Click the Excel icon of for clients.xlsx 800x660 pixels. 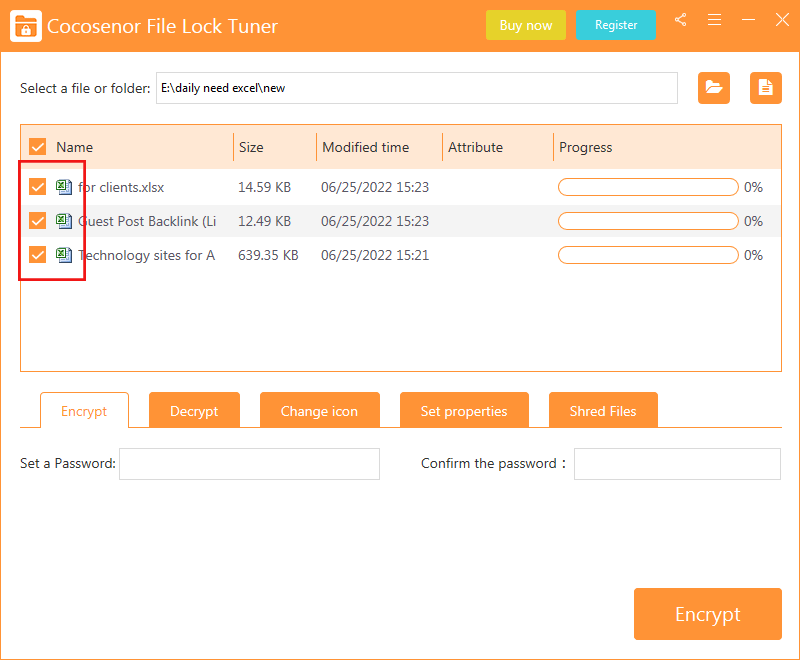click(64, 187)
